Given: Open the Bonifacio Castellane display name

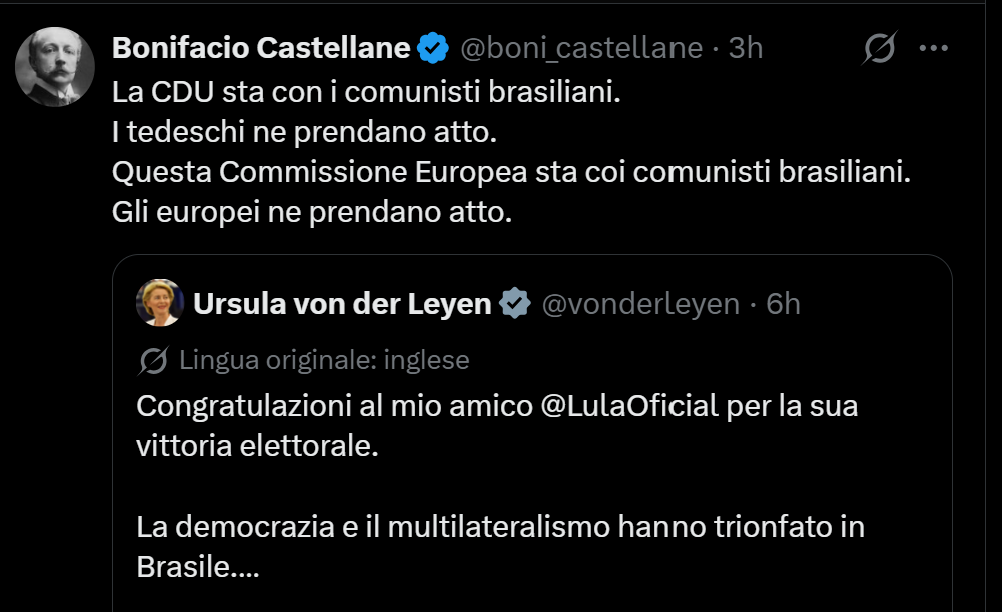Looking at the screenshot, I should pyautogui.click(x=261, y=48).
